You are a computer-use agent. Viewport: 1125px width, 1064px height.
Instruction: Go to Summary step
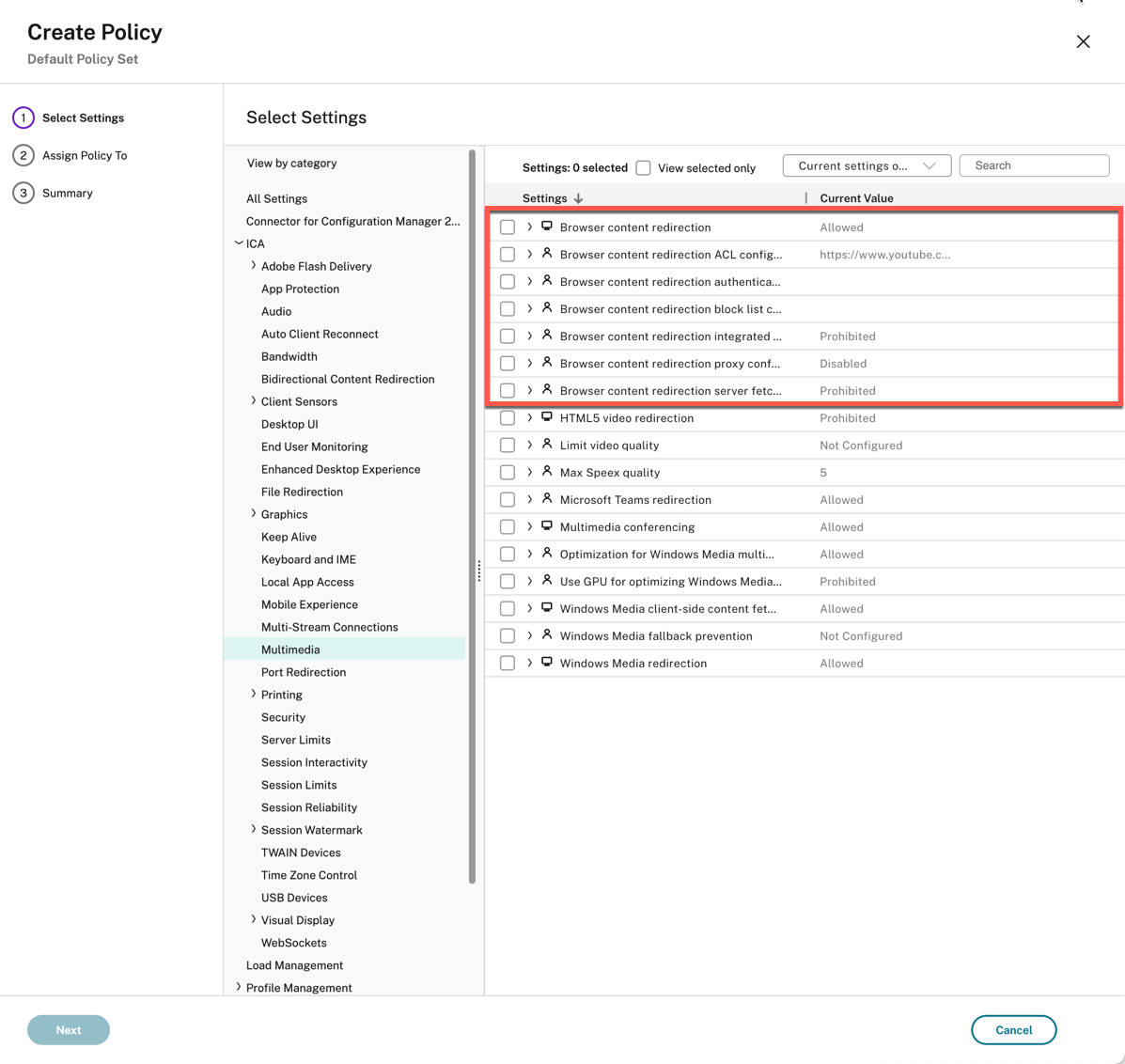pyautogui.click(x=68, y=193)
